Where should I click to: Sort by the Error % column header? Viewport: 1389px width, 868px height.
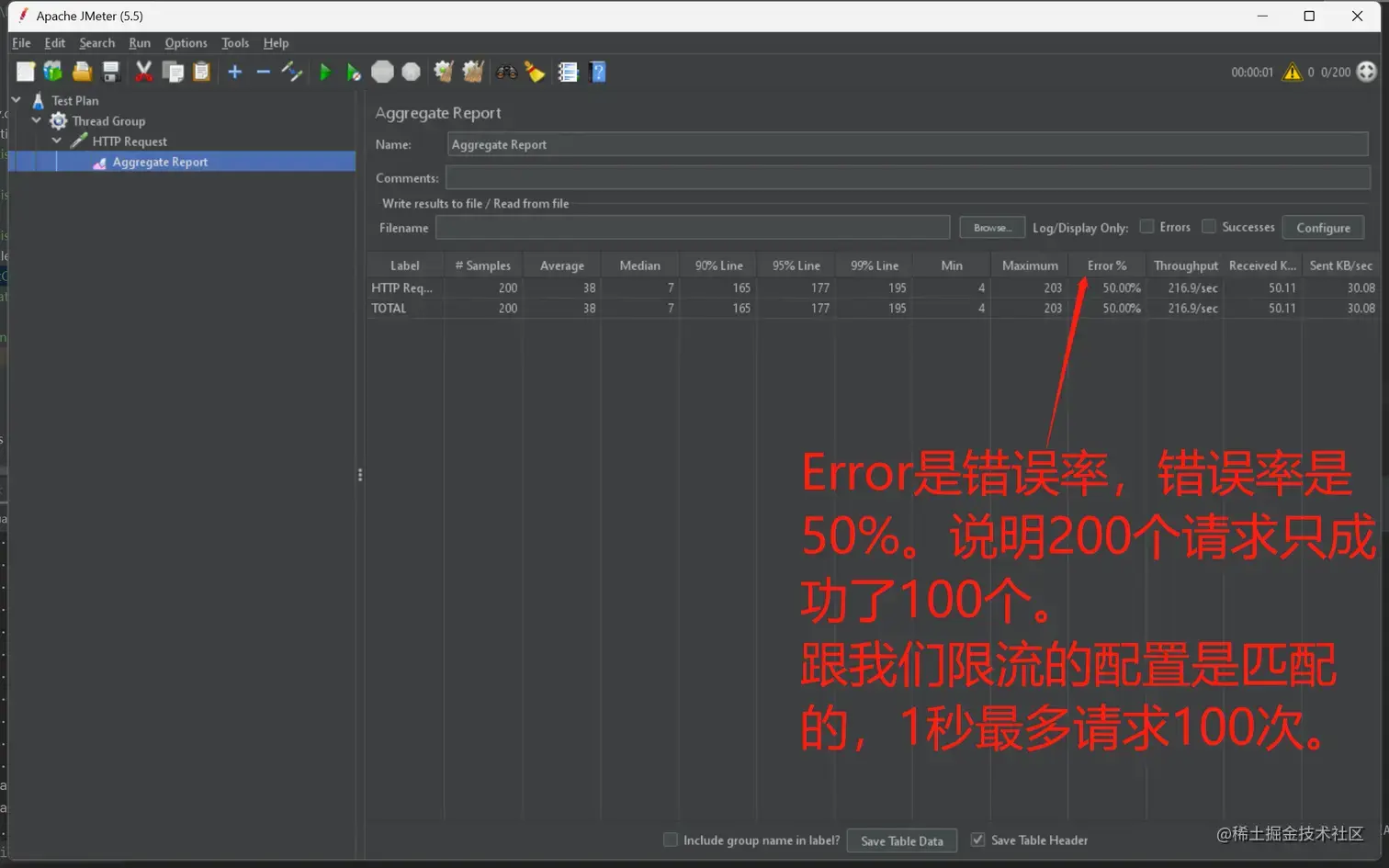coord(1107,265)
